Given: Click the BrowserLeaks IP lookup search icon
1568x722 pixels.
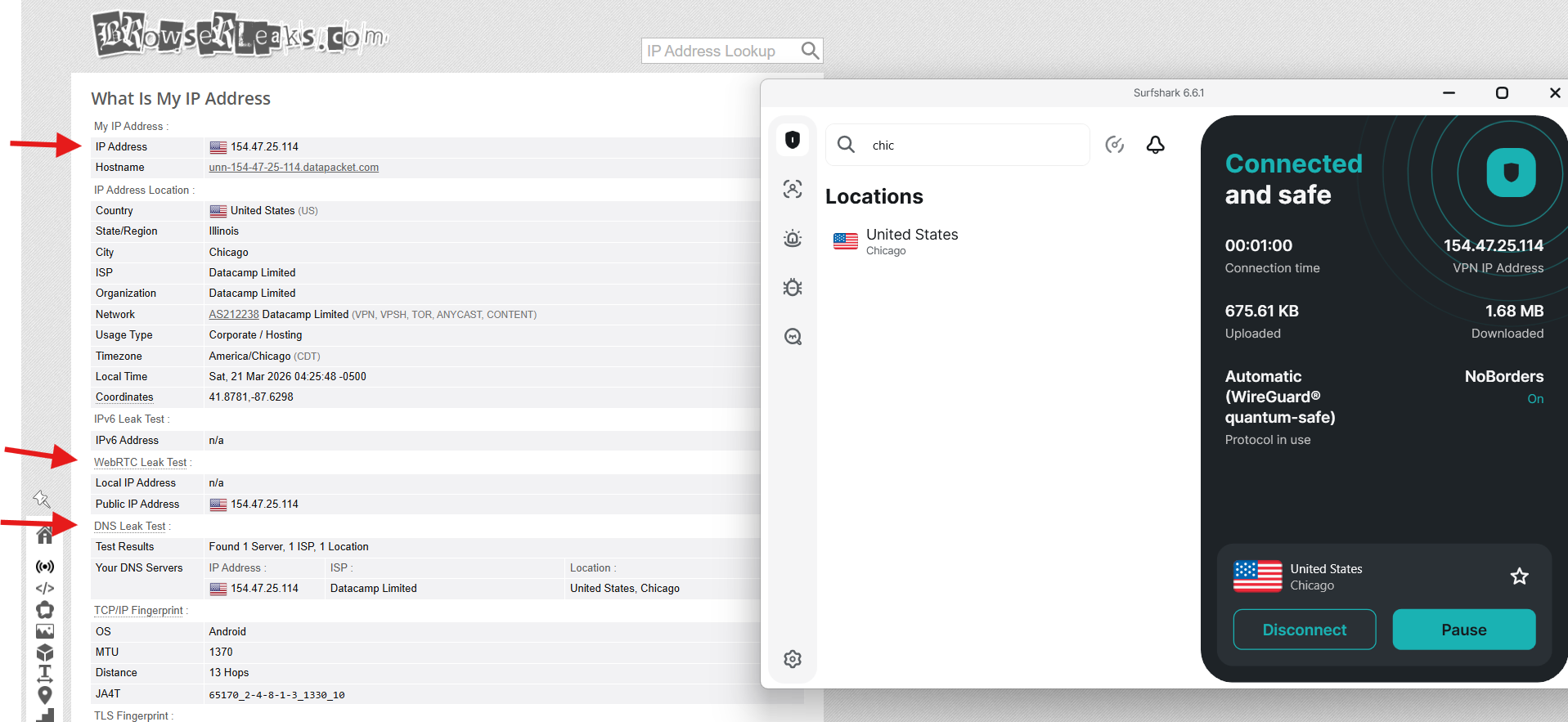Looking at the screenshot, I should 810,51.
